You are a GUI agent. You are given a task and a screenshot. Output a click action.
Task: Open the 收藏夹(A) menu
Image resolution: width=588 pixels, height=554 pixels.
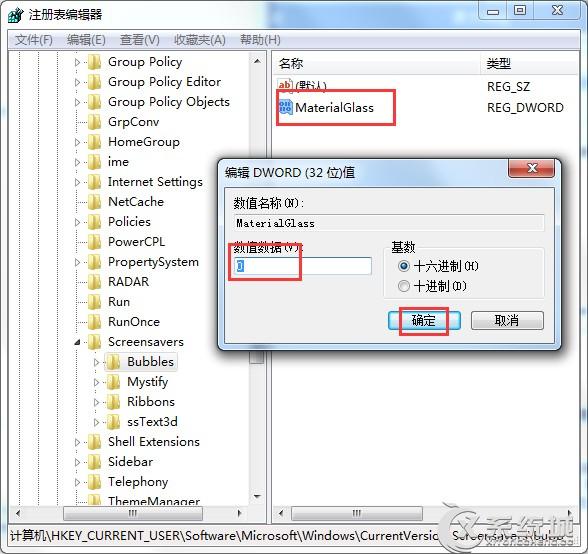200,40
